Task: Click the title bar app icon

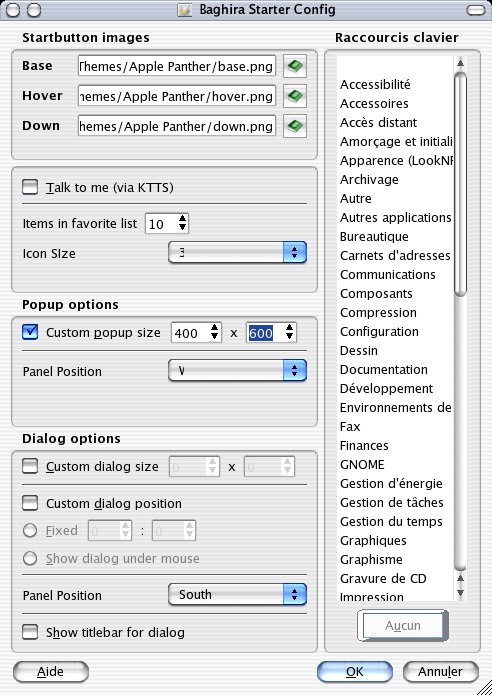Action: [x=184, y=10]
